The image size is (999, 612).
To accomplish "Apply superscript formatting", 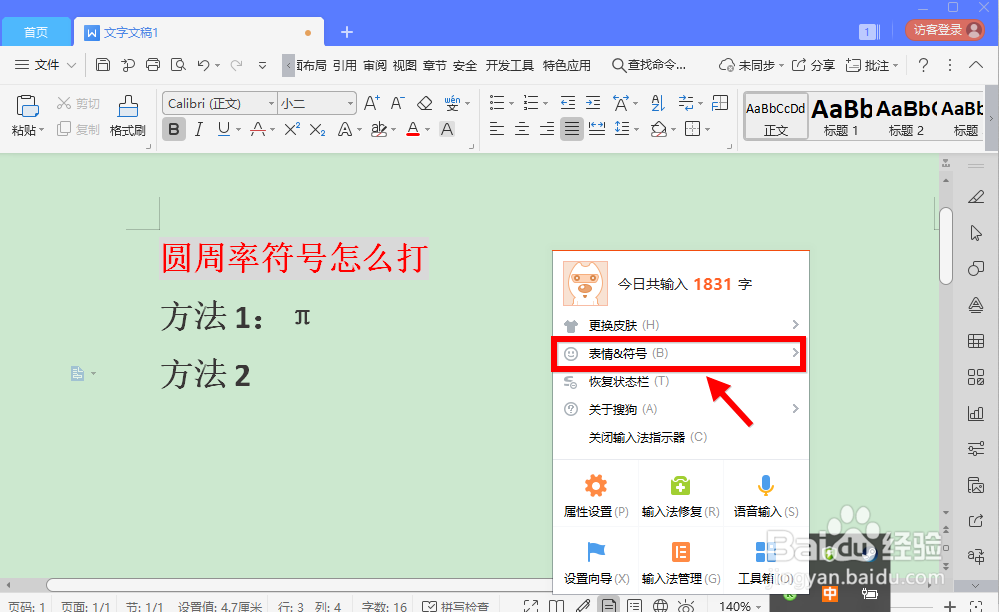I will pyautogui.click(x=290, y=129).
